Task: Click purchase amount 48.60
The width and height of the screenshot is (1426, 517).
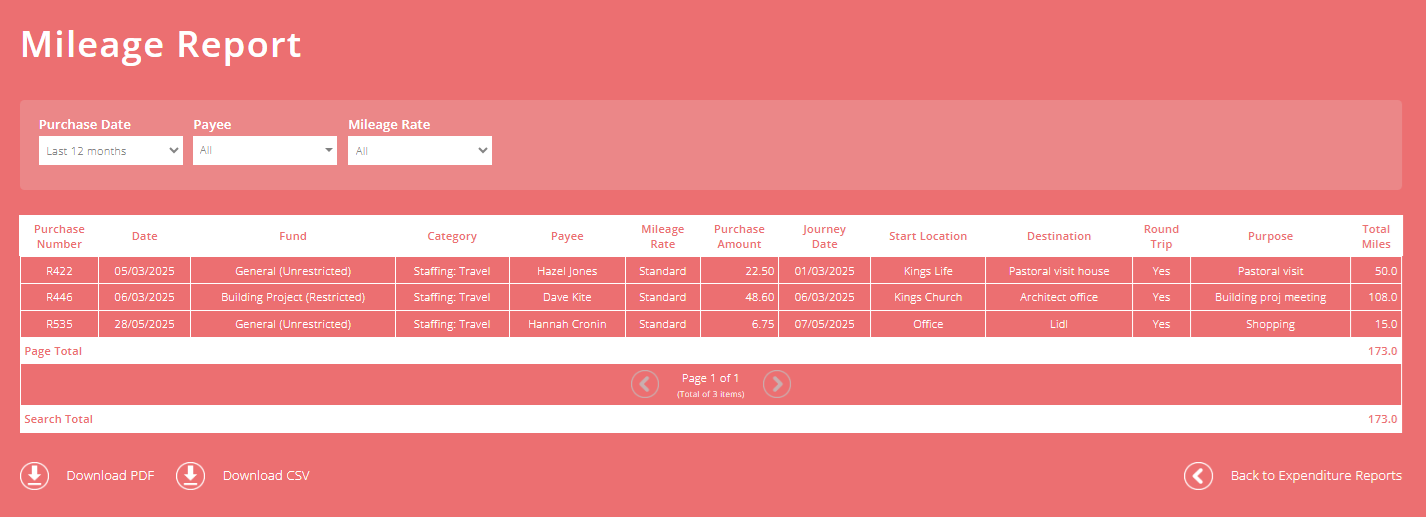Action: click(759, 298)
